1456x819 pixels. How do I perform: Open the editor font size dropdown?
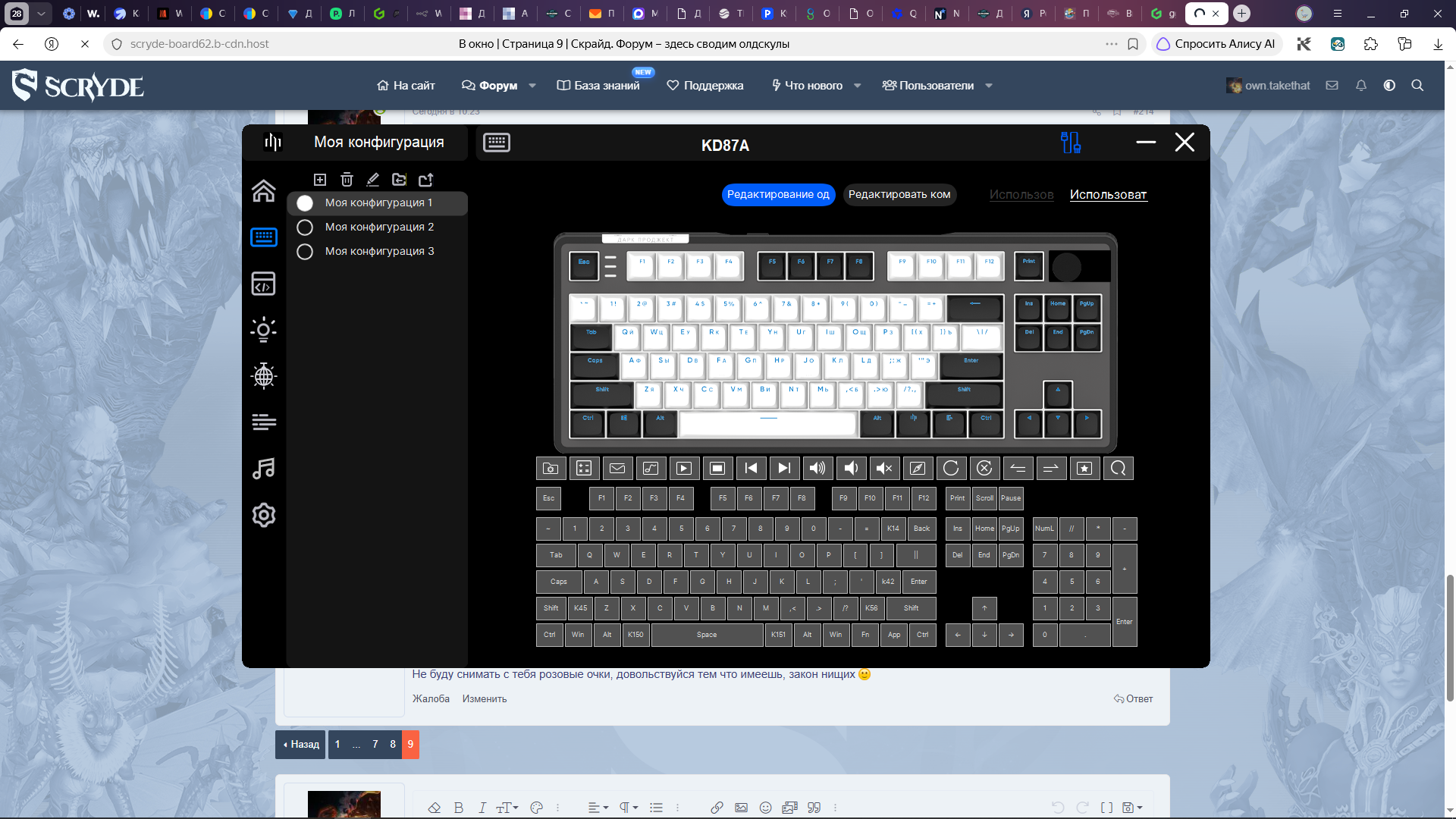[x=507, y=808]
